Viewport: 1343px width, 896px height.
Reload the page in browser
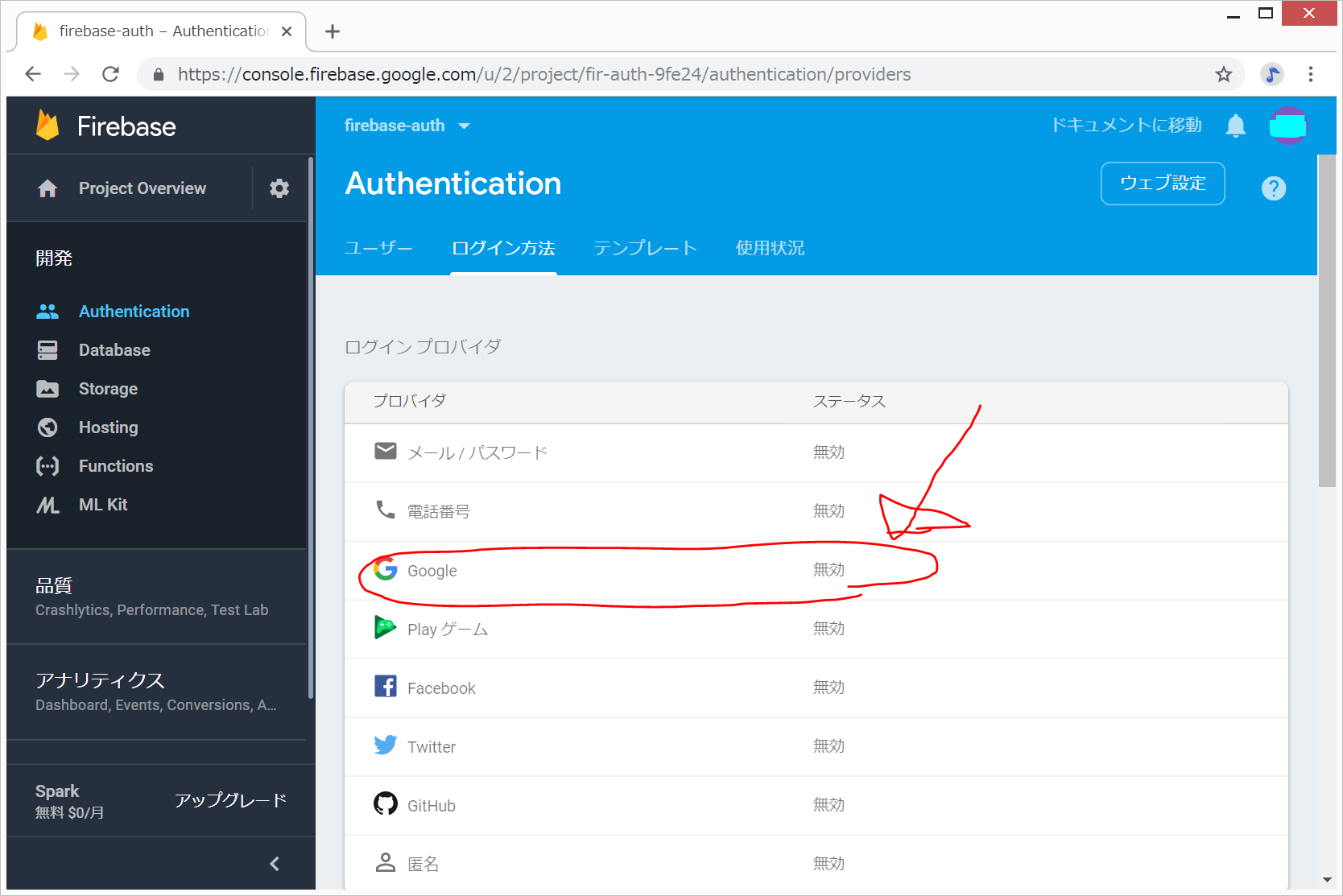pyautogui.click(x=111, y=75)
